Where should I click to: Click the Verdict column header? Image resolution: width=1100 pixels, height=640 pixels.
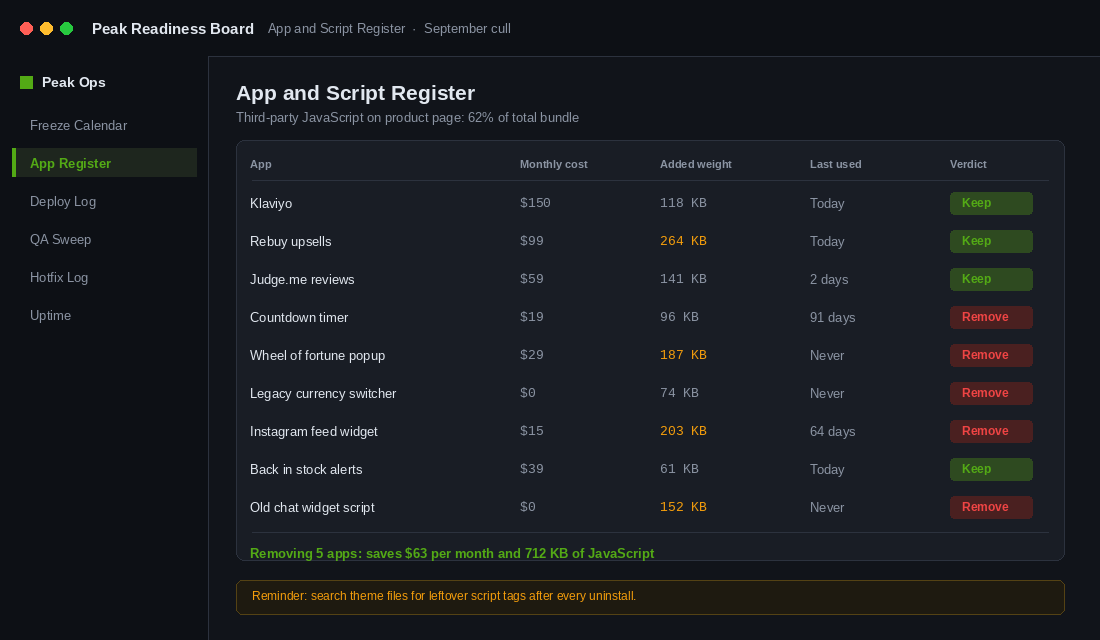tap(968, 164)
